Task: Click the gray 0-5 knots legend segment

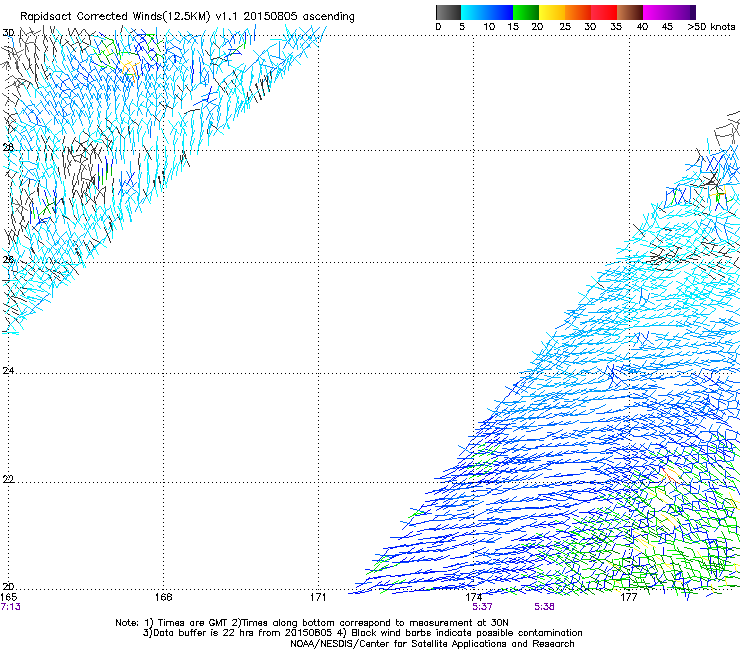Action: [x=448, y=12]
